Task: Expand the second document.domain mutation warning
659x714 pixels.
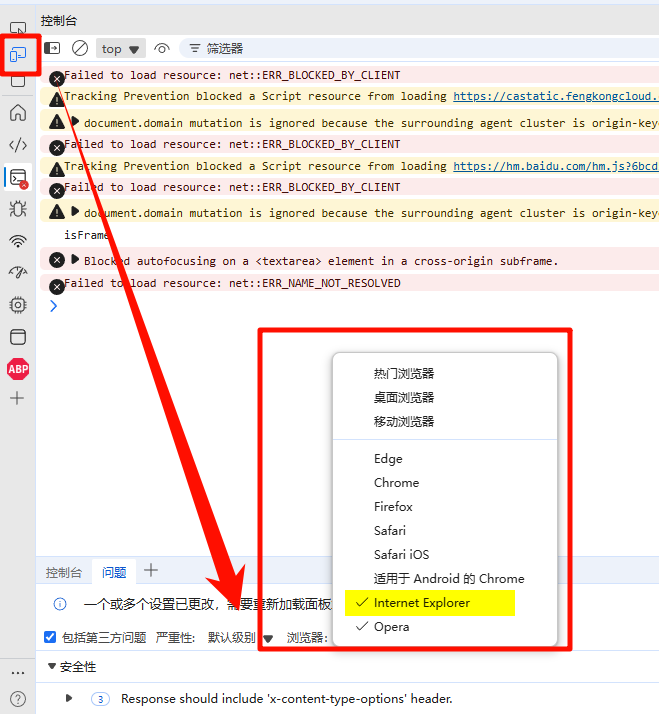Action: (x=75, y=212)
